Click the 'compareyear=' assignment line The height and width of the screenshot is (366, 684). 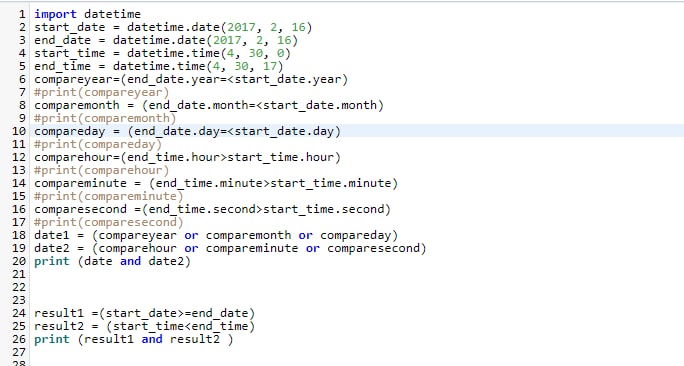click(x=191, y=79)
